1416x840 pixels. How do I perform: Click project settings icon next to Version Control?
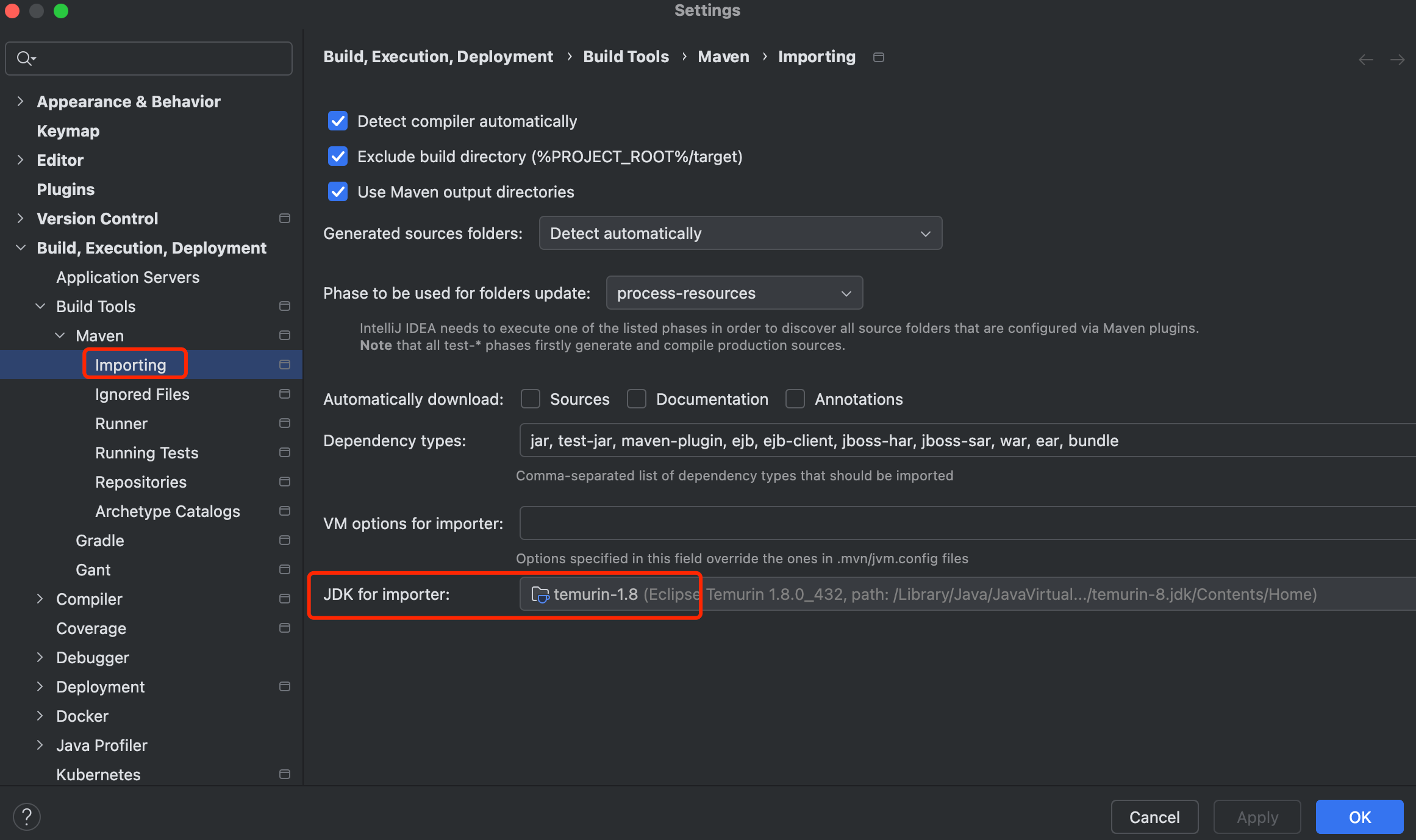(284, 218)
